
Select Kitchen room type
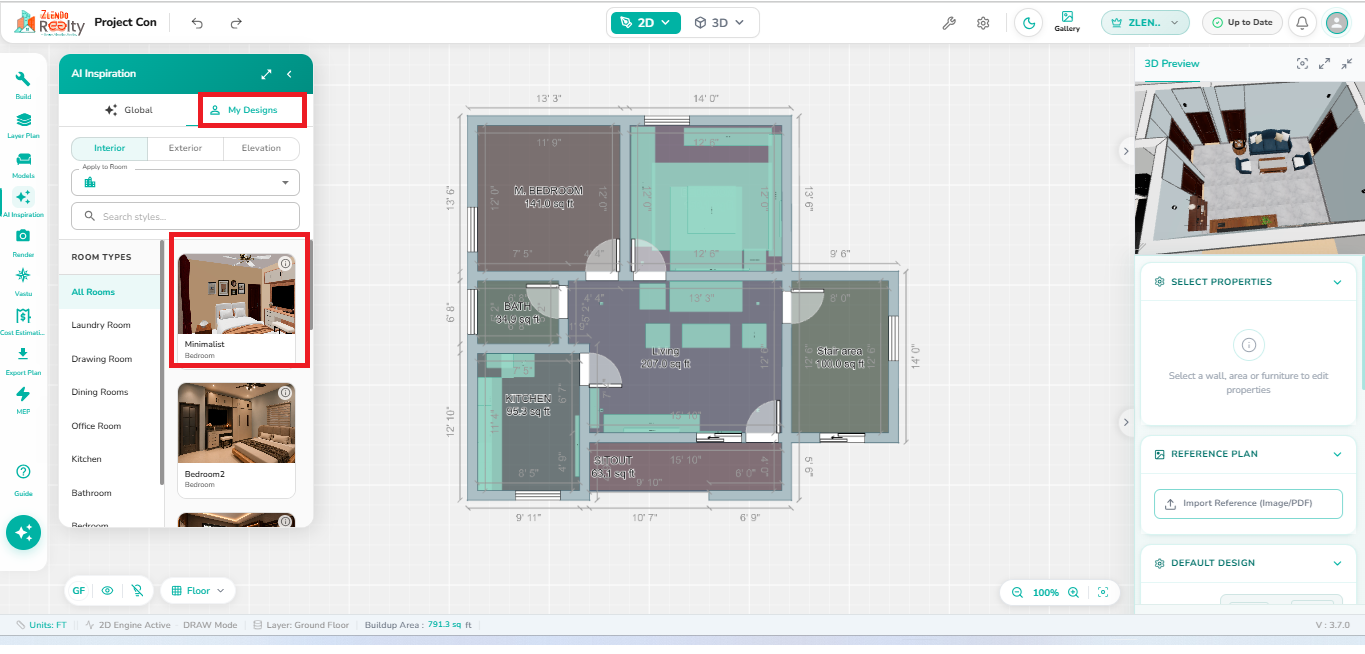[110, 459]
